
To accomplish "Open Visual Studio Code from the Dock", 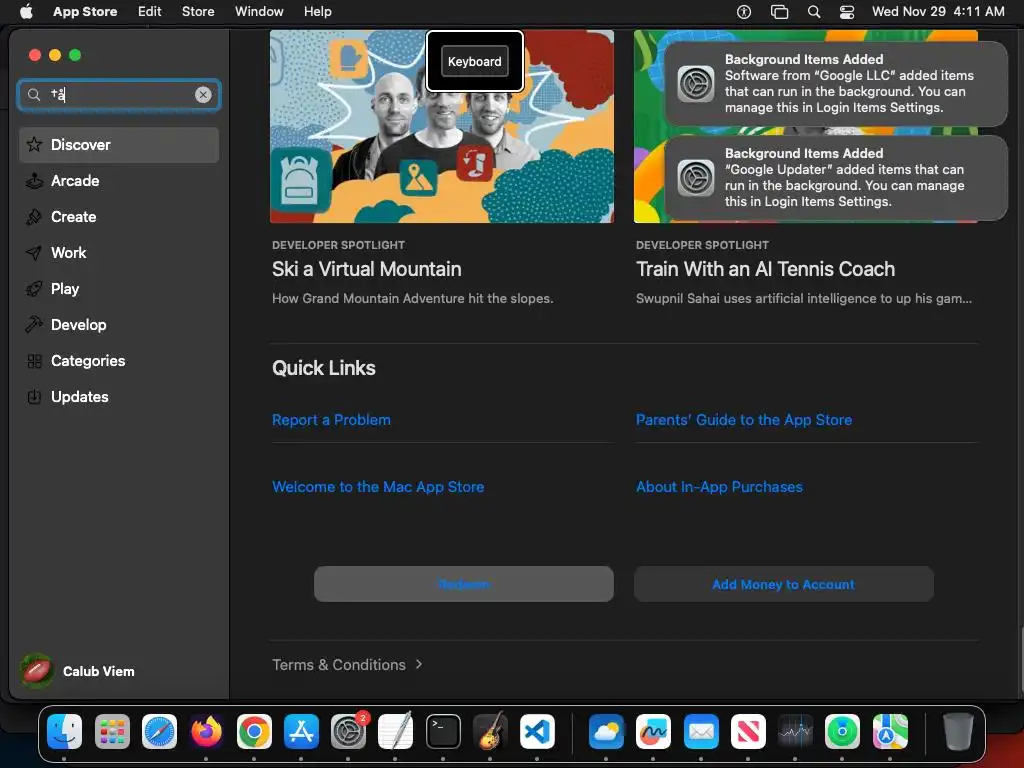I will click(x=537, y=731).
